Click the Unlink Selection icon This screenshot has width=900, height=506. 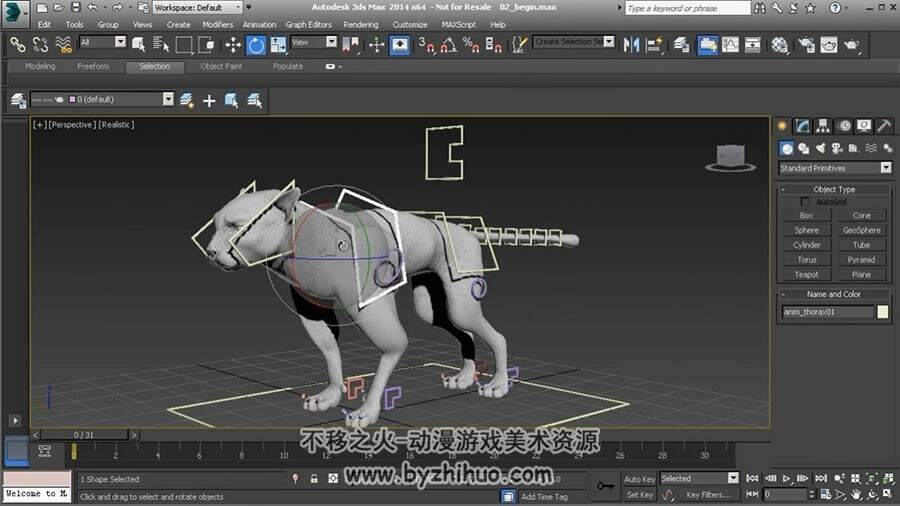(40, 44)
